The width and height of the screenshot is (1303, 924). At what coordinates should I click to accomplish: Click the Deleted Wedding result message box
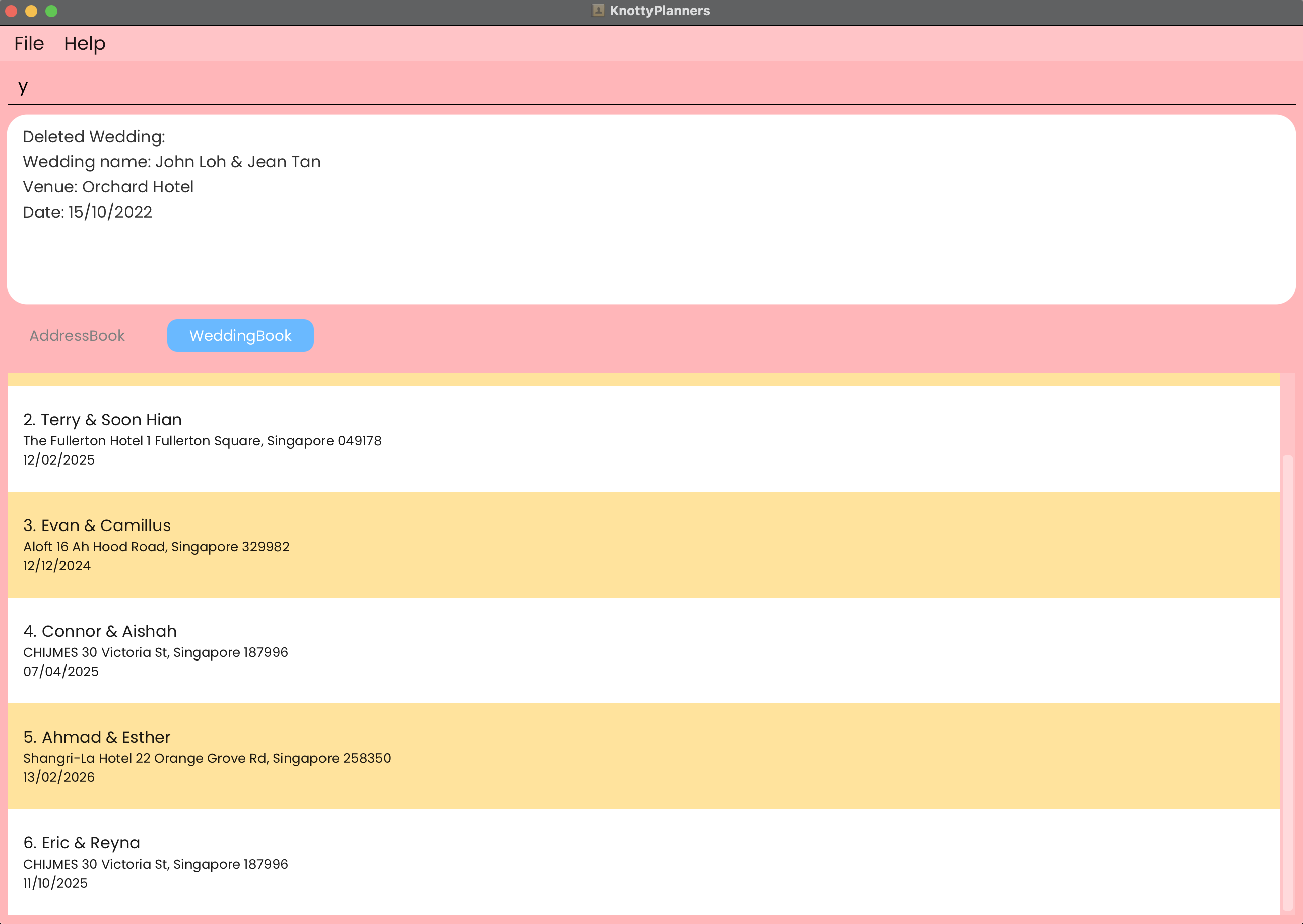click(x=651, y=210)
